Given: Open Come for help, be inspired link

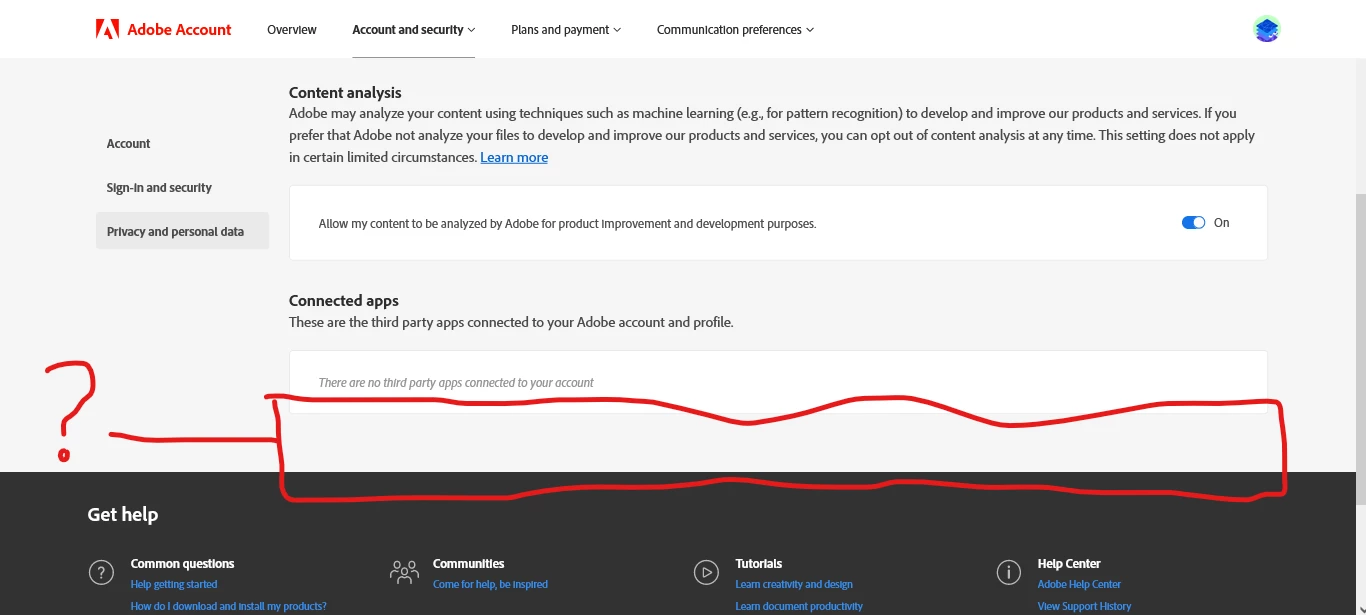Looking at the screenshot, I should click(x=490, y=584).
